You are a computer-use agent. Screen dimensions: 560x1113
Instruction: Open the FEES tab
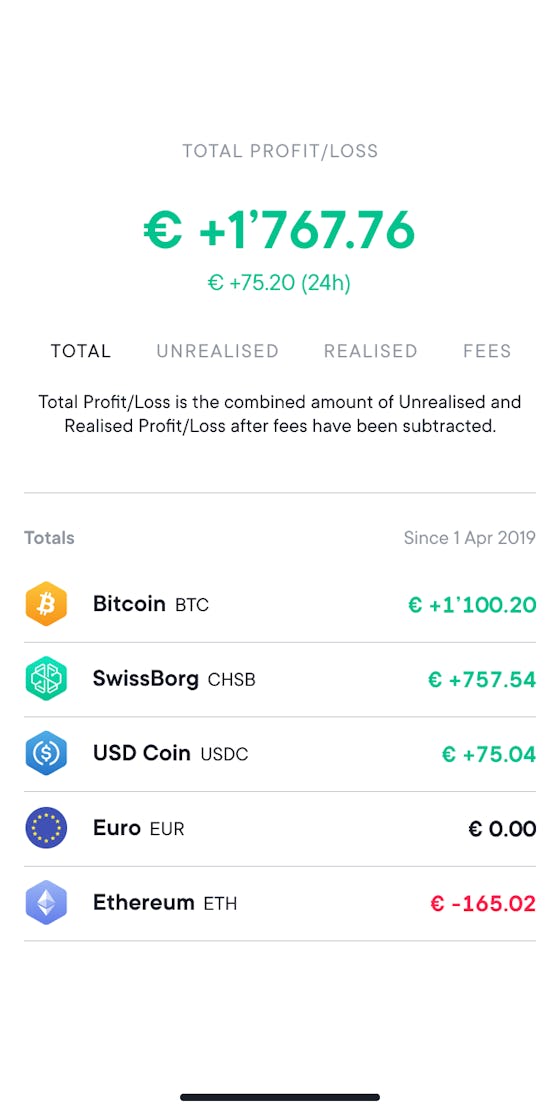point(487,351)
